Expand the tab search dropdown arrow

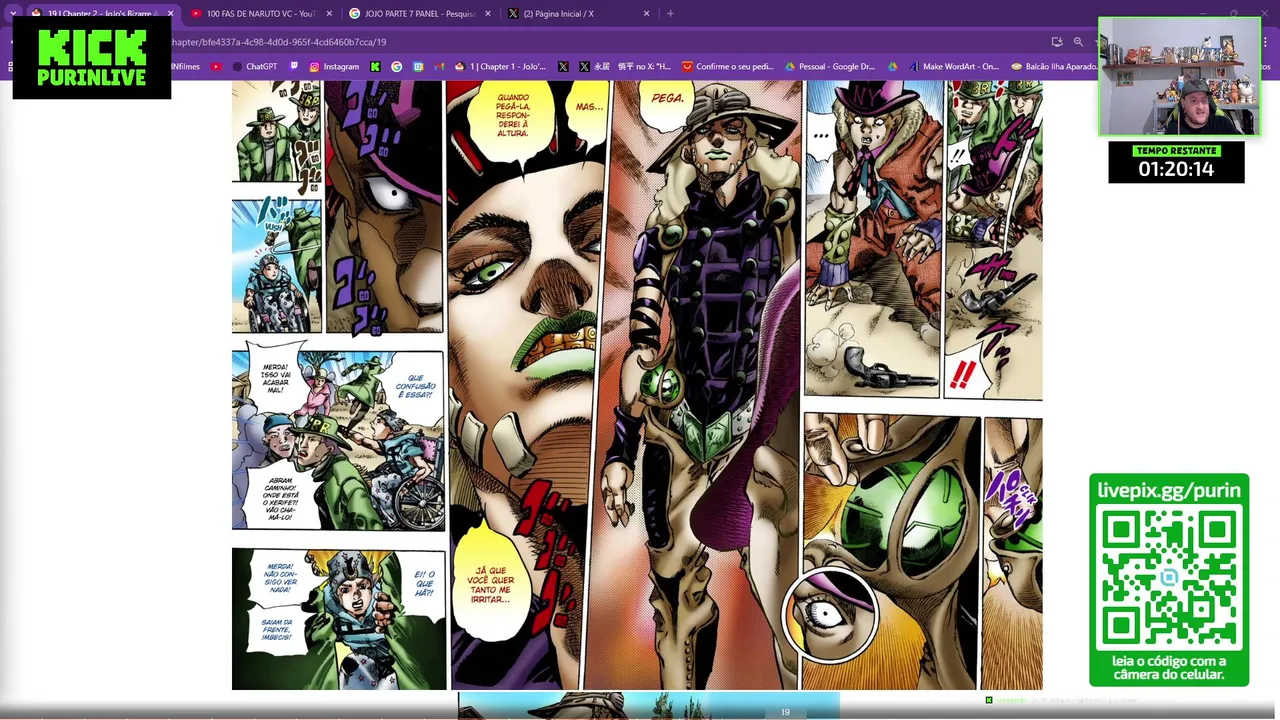click(x=13, y=14)
